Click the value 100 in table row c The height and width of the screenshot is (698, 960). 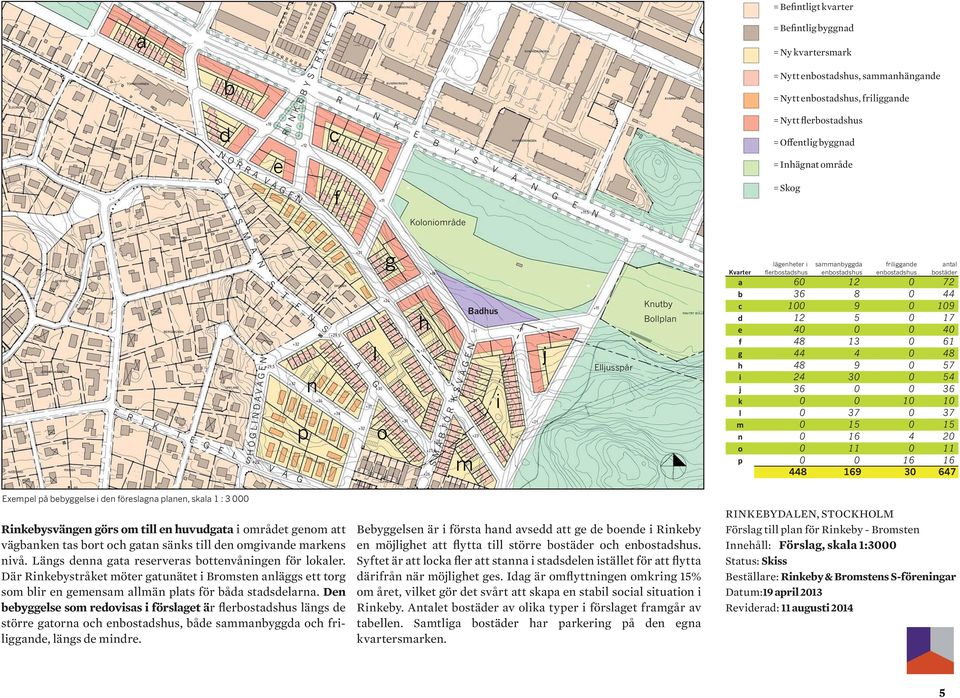pyautogui.click(x=797, y=305)
